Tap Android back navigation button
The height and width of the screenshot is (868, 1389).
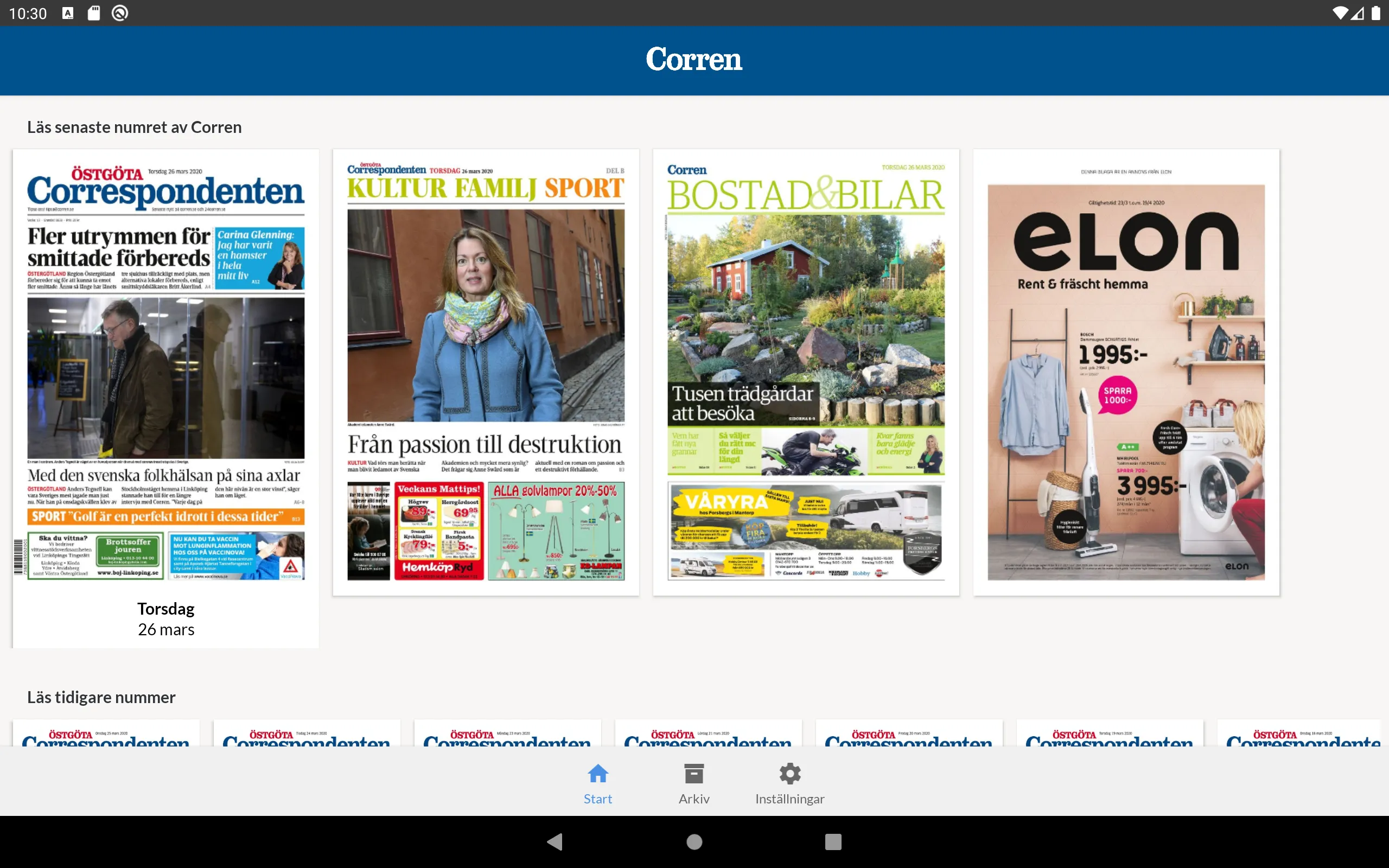pos(555,841)
